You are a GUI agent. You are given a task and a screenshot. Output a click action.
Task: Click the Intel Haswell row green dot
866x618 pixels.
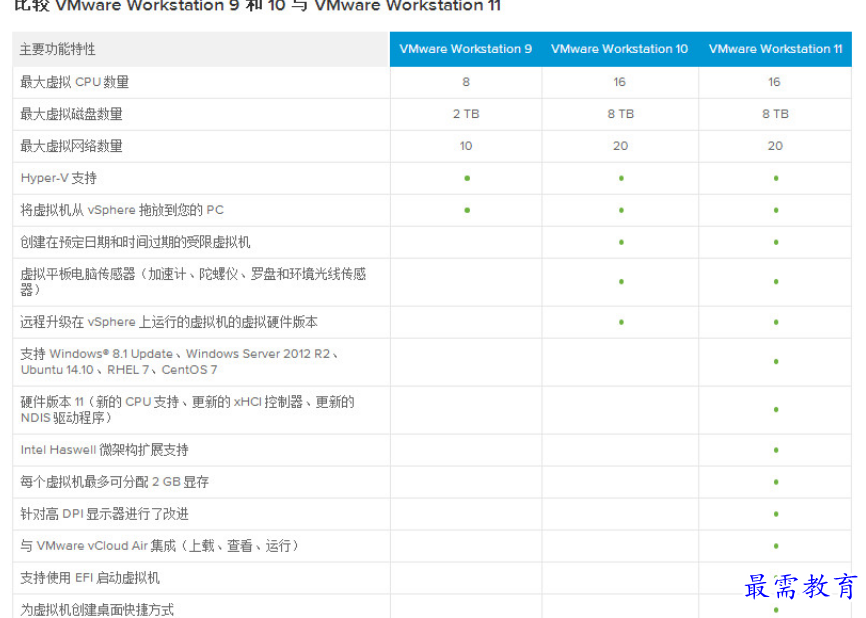[776, 450]
